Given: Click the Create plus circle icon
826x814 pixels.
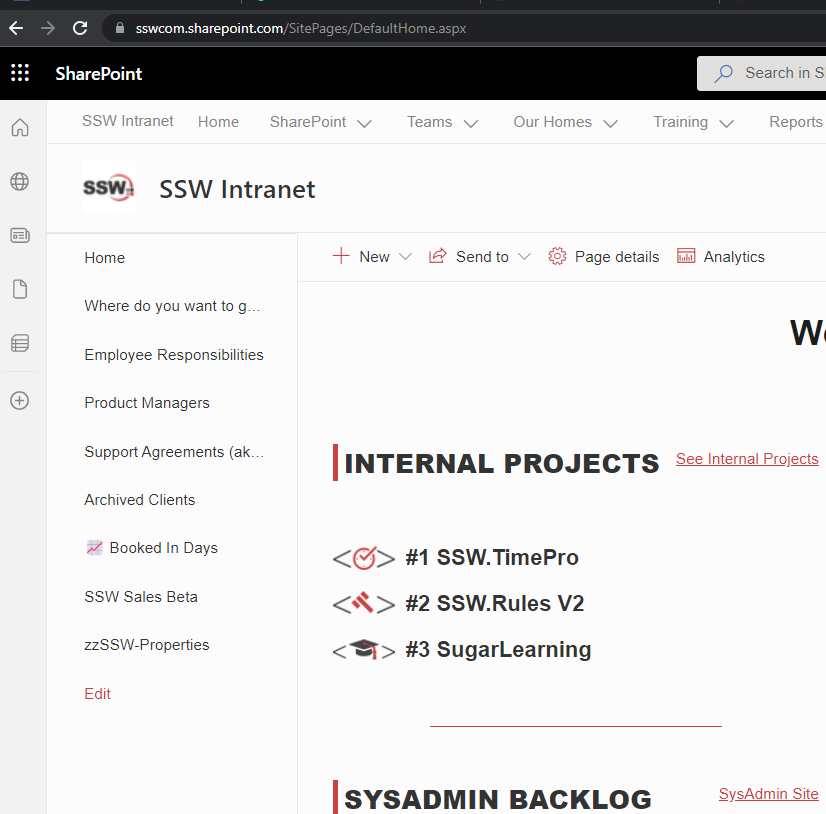Looking at the screenshot, I should [20, 400].
